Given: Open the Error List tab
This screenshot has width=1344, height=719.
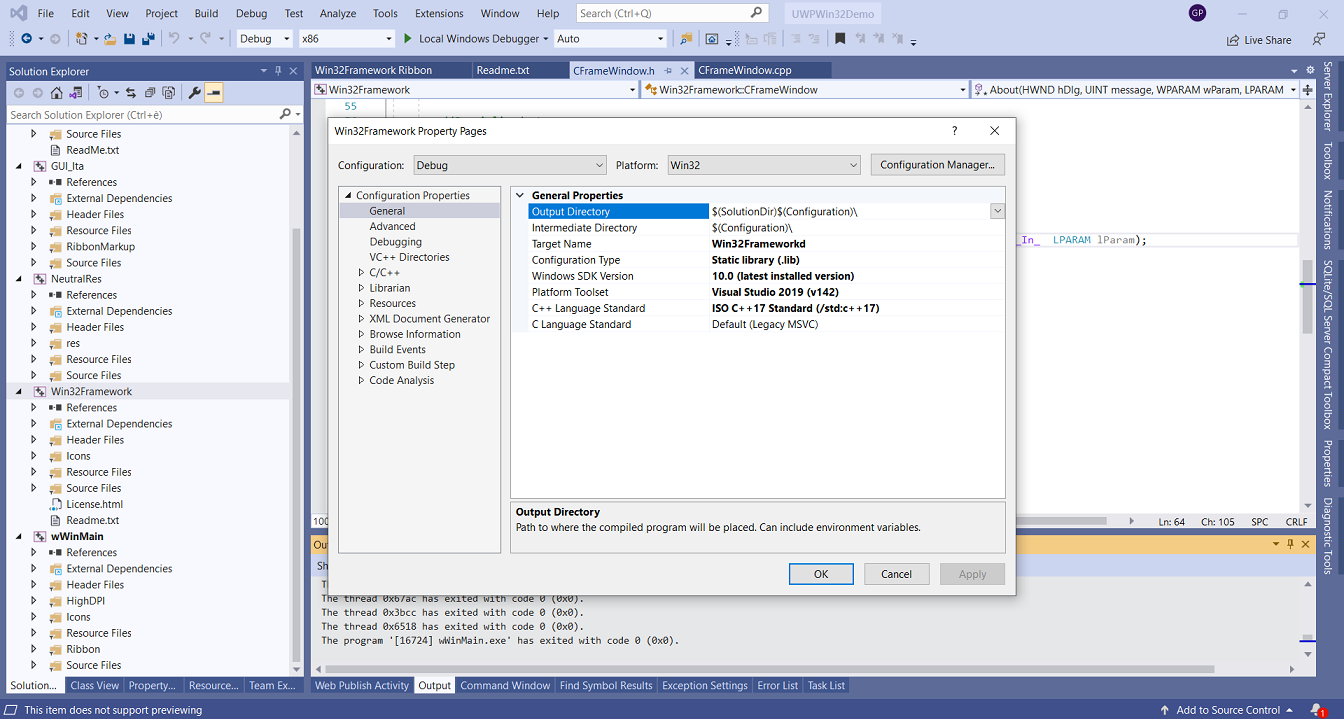Looking at the screenshot, I should tap(778, 686).
